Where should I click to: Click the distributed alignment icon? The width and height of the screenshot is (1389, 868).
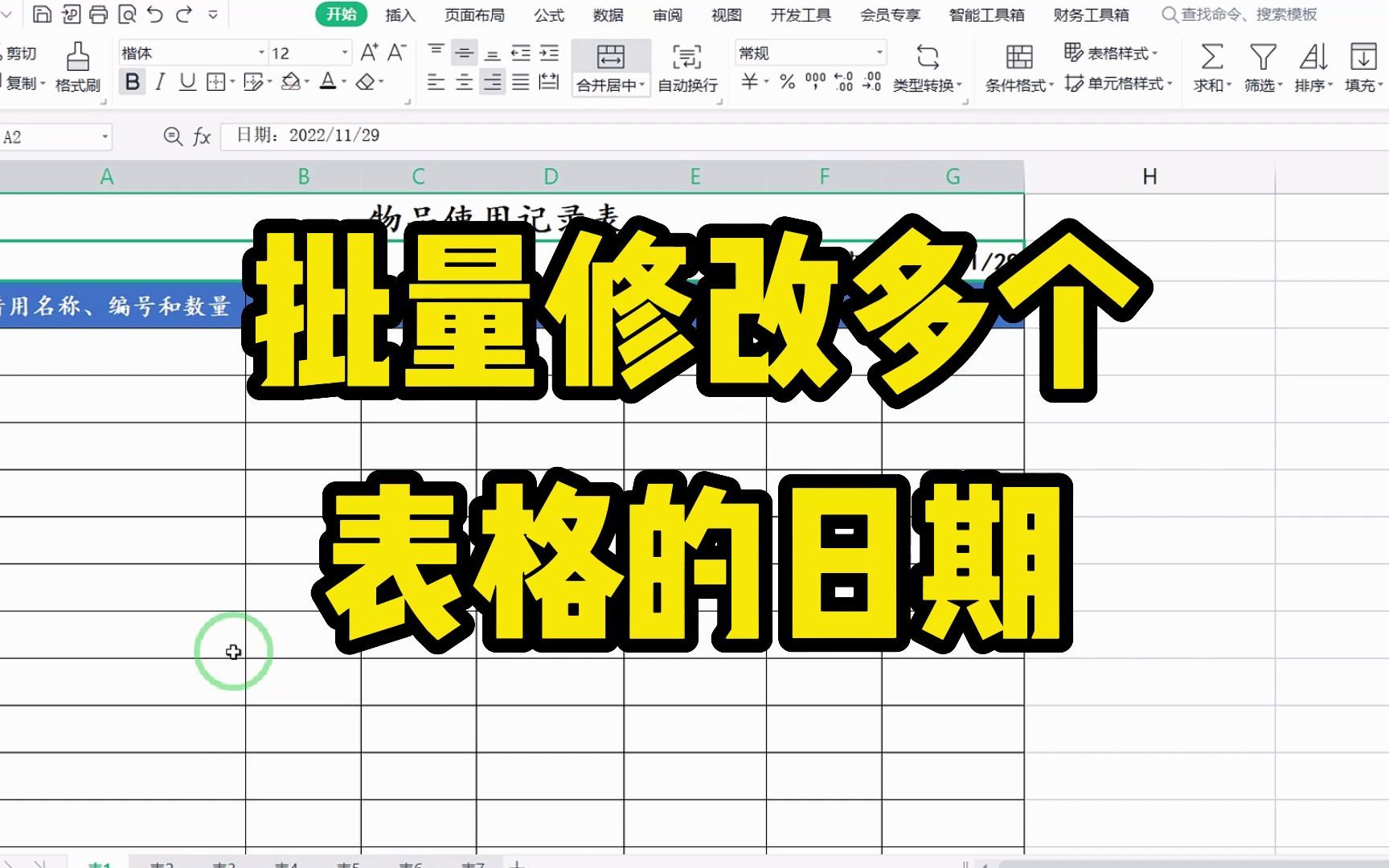tap(549, 82)
